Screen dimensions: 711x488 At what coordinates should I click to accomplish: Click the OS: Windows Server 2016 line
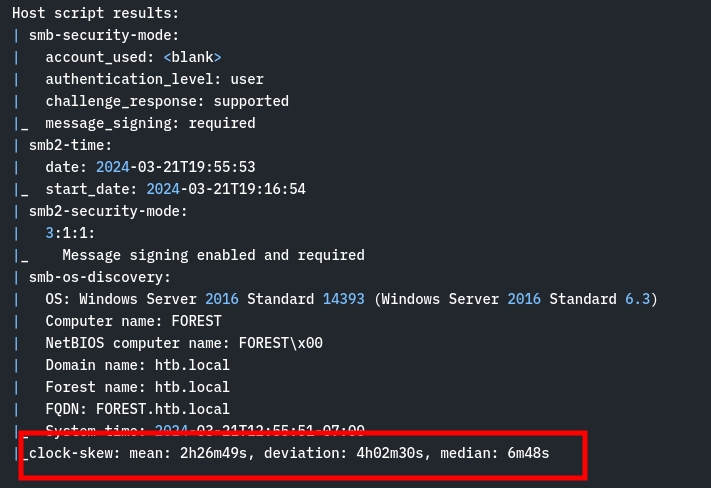350,300
